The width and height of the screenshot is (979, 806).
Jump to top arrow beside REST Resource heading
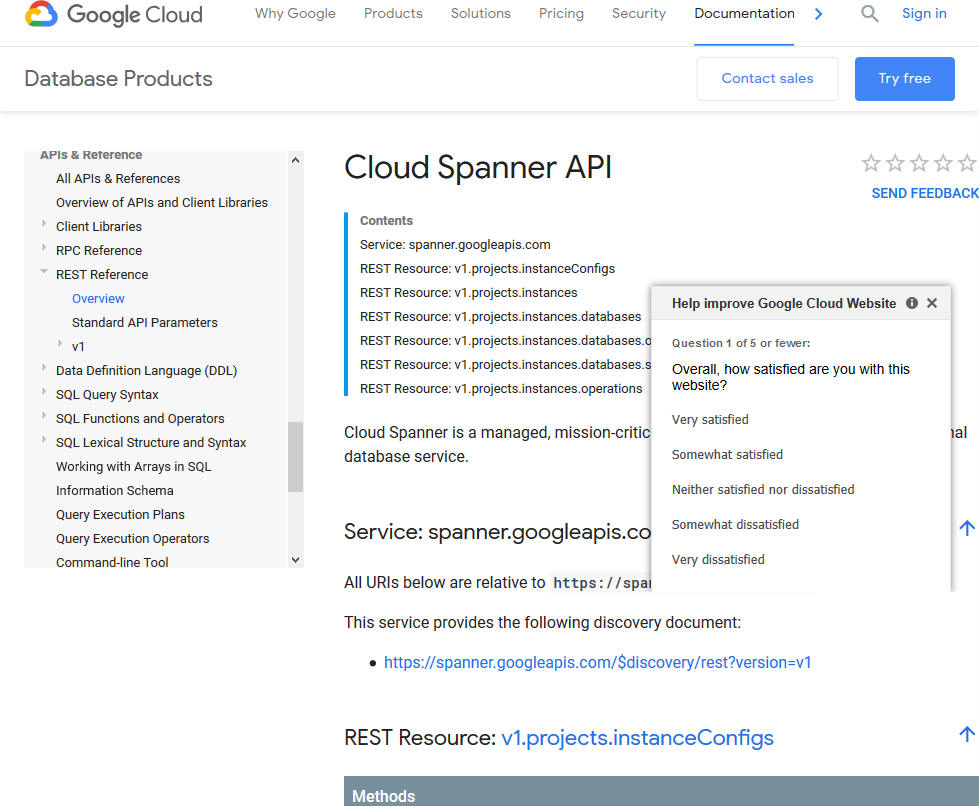coord(967,734)
